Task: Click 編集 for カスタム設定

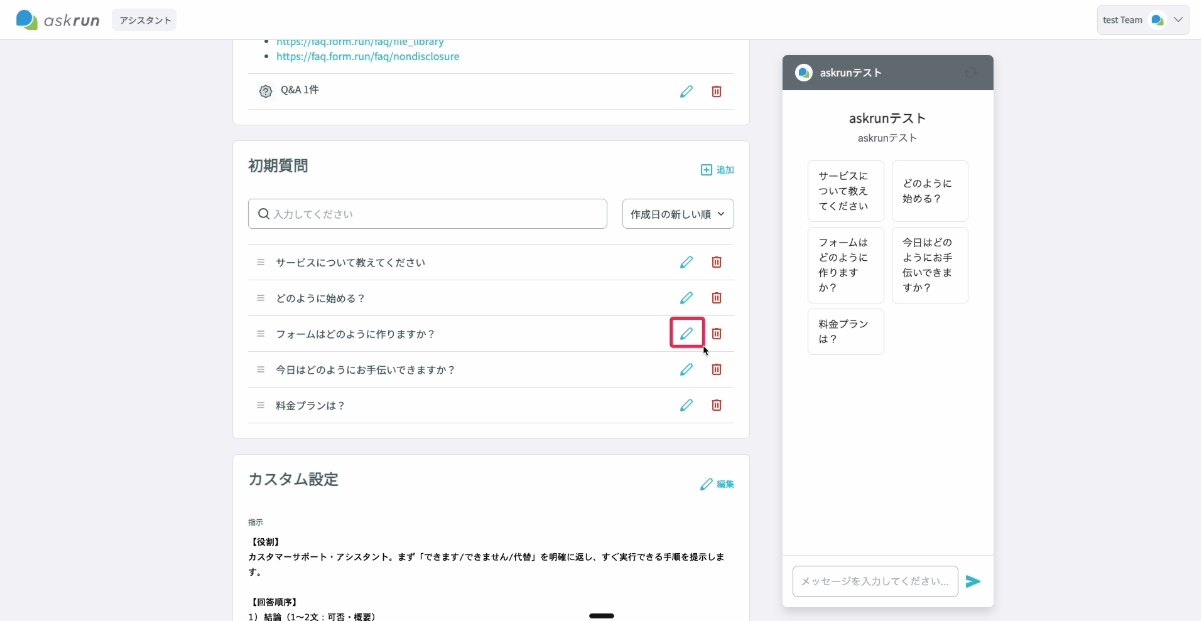Action: point(717,484)
